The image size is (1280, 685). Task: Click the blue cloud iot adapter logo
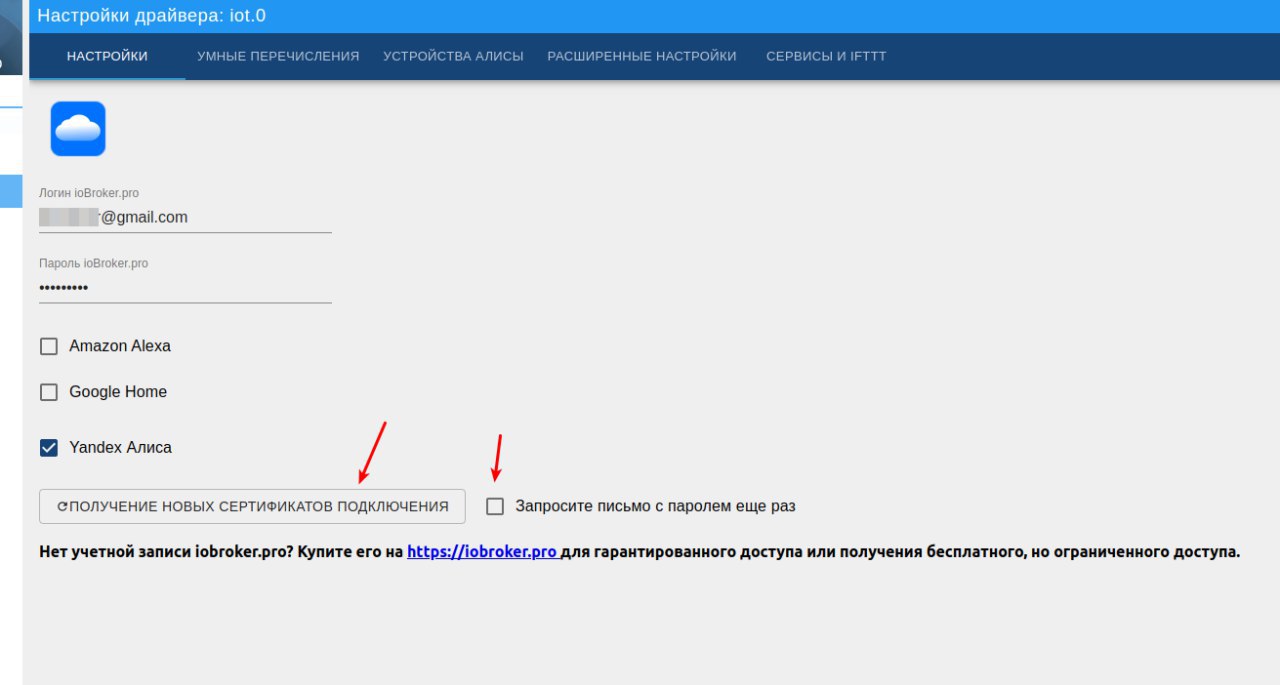(x=78, y=128)
